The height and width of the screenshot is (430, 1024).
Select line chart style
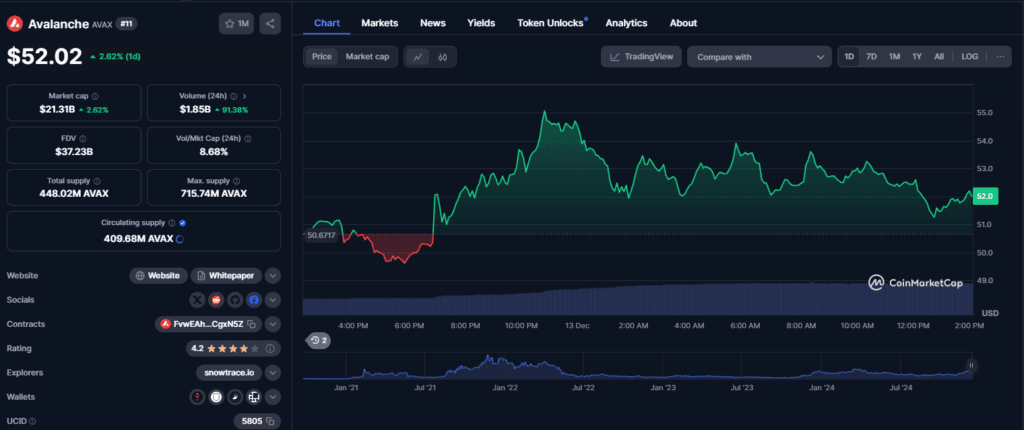point(417,57)
